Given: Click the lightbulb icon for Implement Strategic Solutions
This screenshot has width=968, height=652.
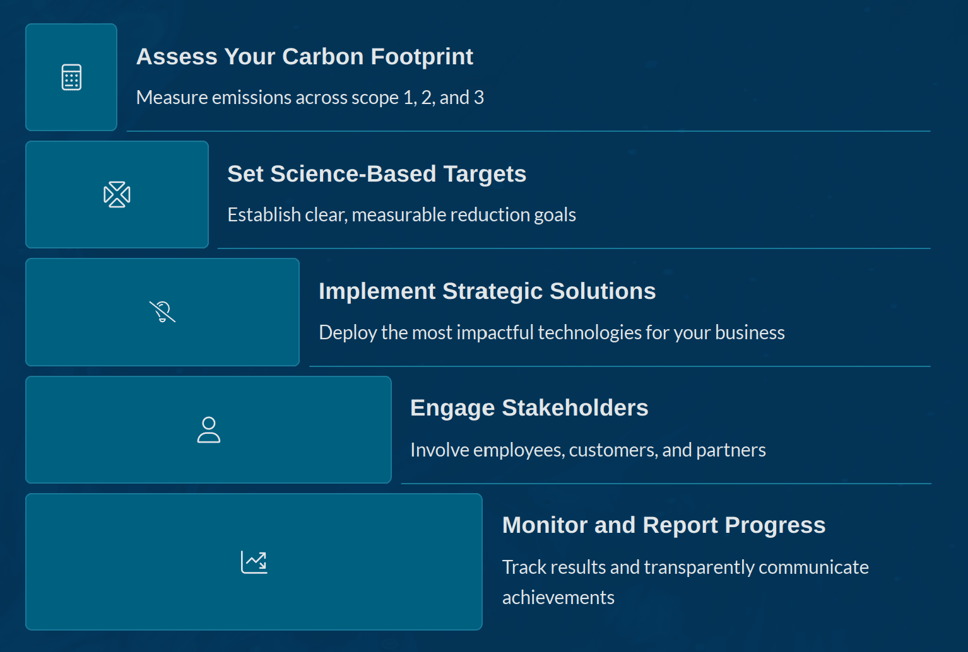Looking at the screenshot, I should 161,311.
